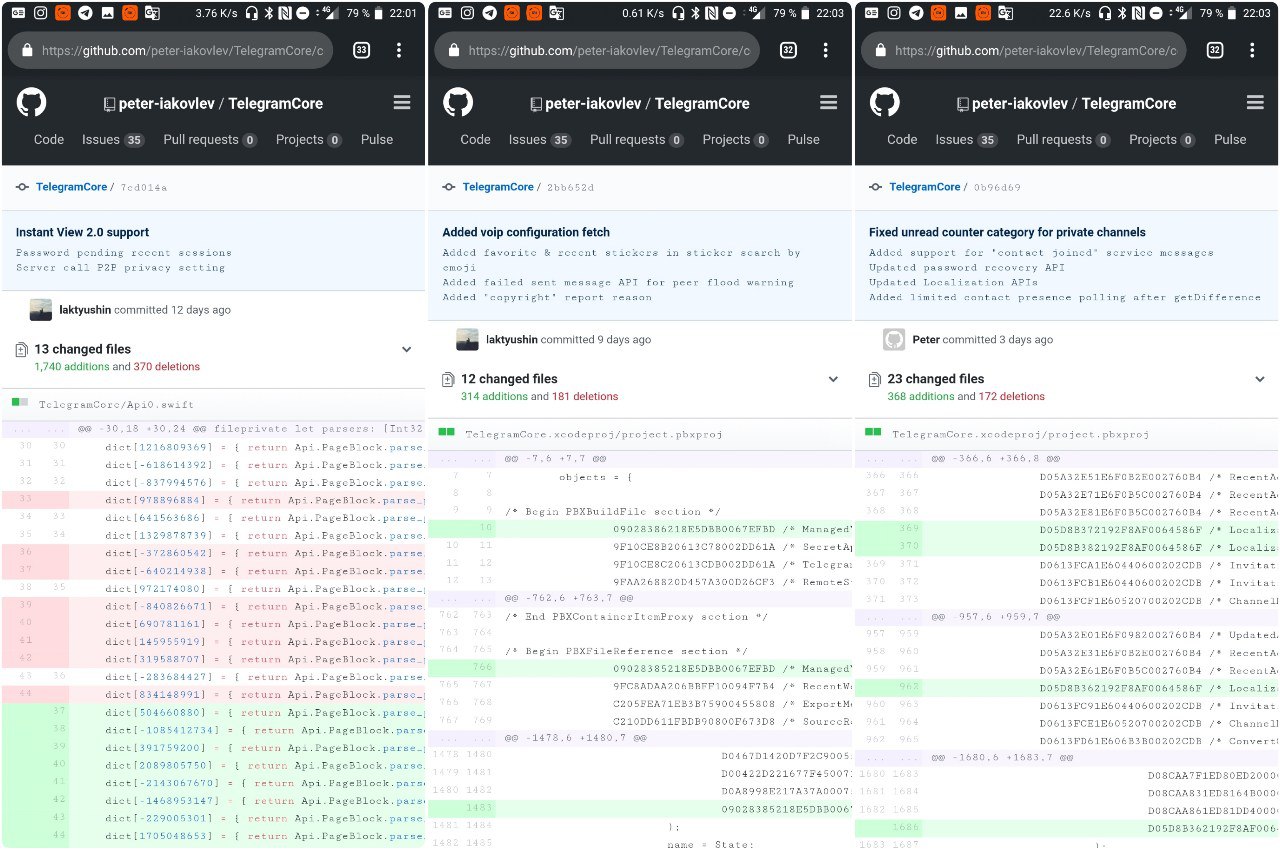
Task: Open browser three-dot menu on unread counter screen
Action: click(1252, 50)
